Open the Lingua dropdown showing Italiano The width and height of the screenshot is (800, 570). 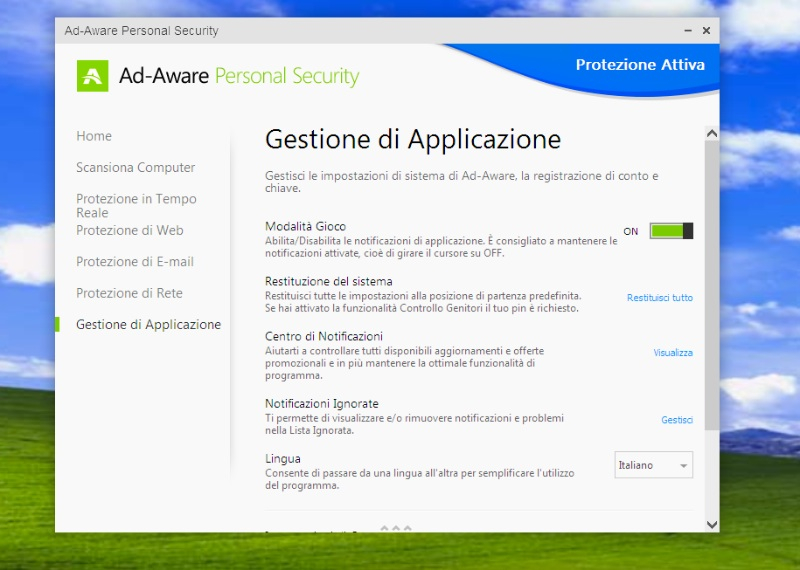(x=653, y=465)
